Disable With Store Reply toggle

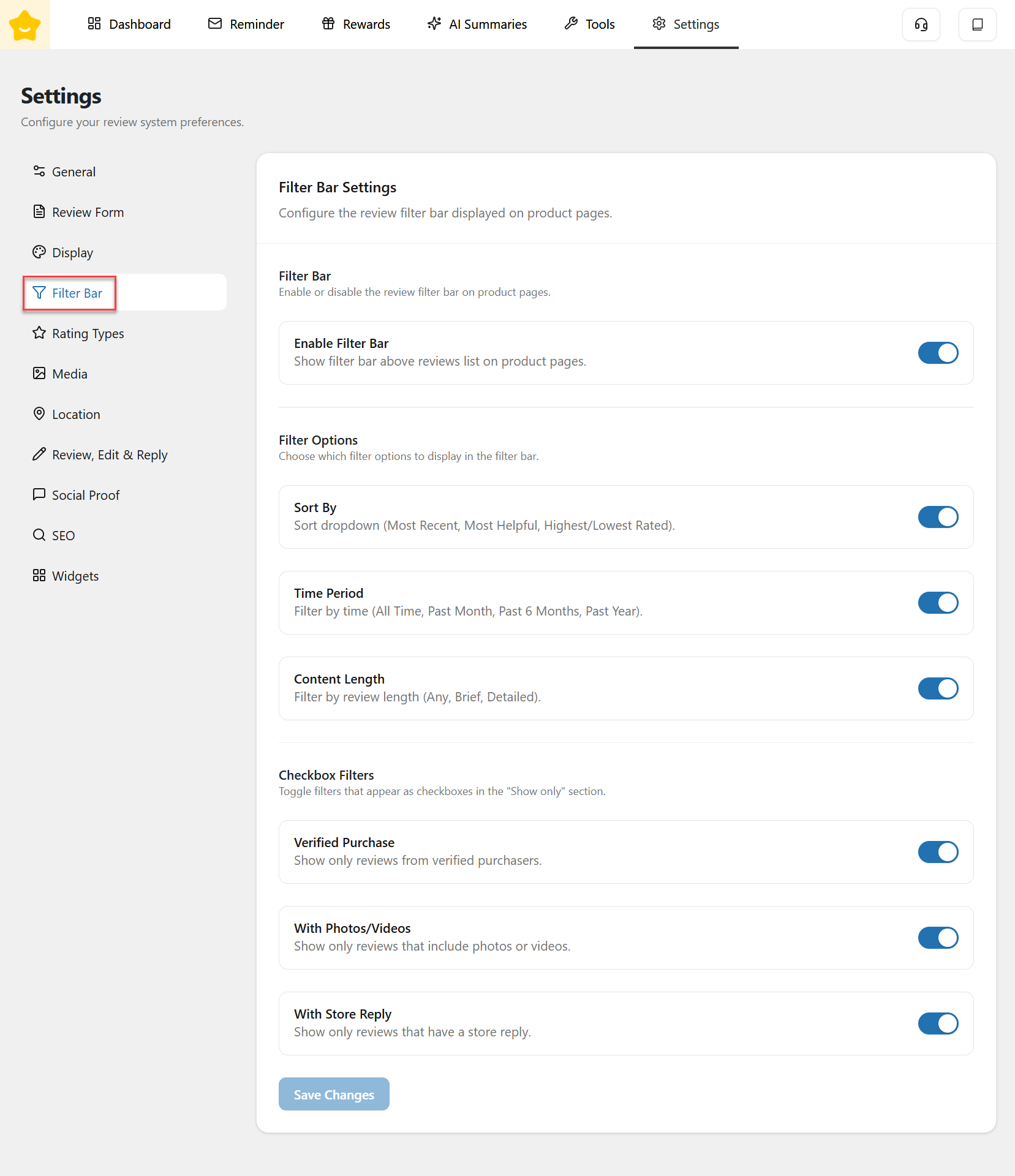[938, 1023]
